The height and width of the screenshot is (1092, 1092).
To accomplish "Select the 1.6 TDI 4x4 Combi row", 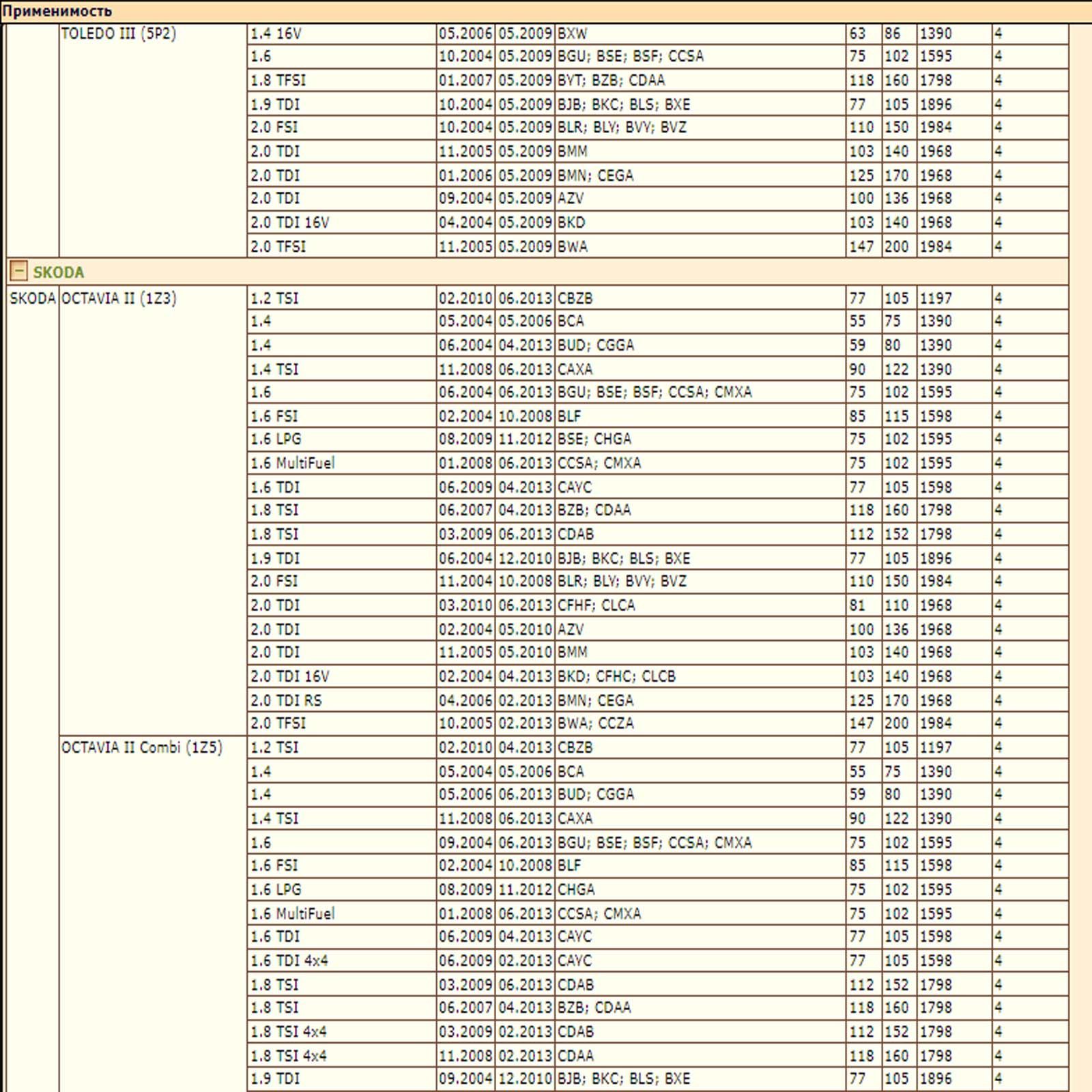I will click(x=658, y=960).
